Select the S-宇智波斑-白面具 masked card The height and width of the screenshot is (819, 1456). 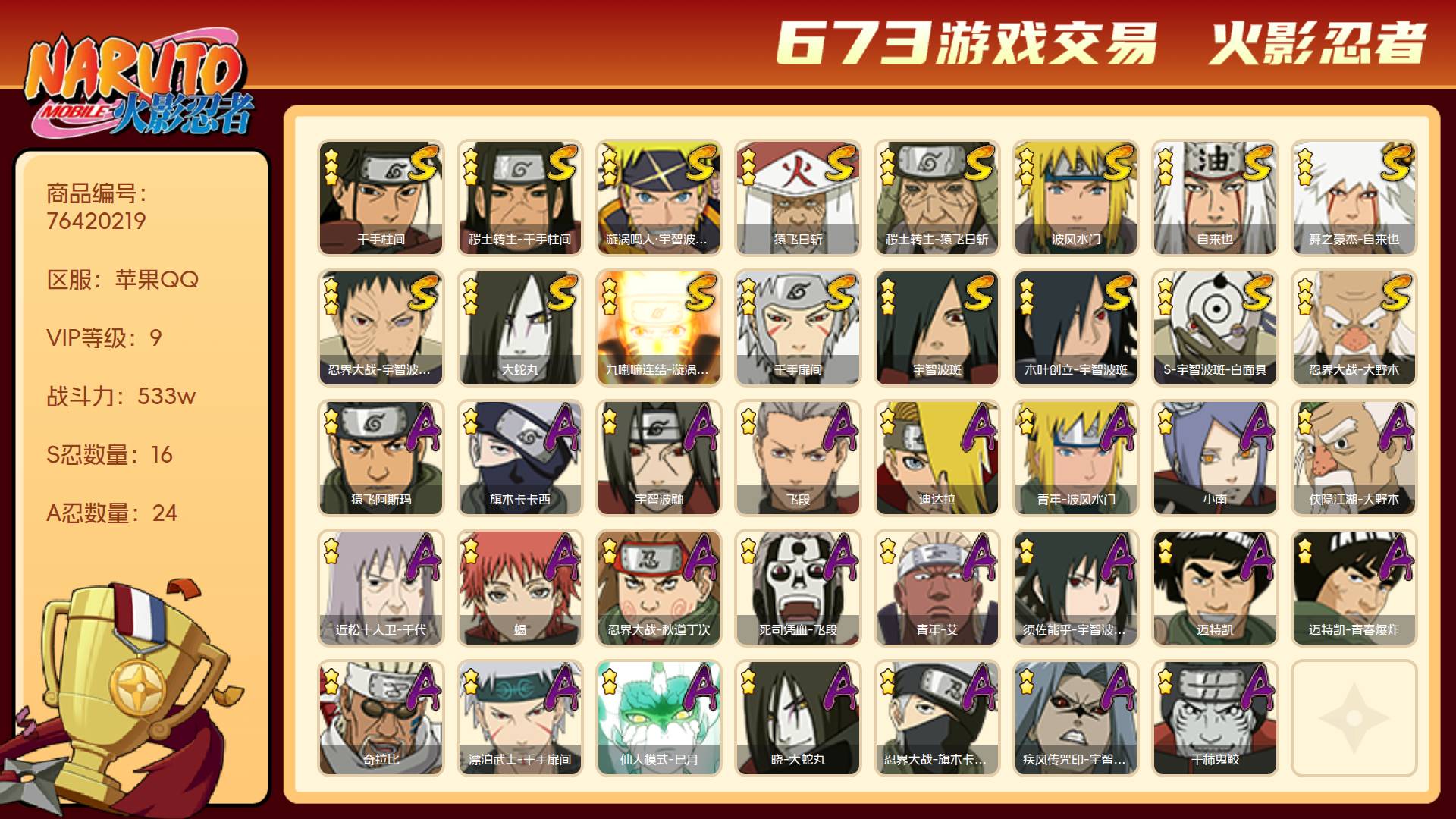(1215, 328)
